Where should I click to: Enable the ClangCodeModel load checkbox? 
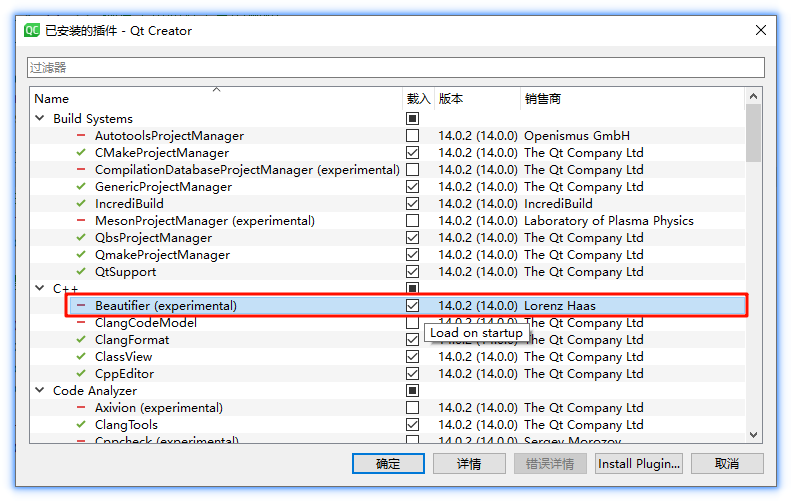413,323
